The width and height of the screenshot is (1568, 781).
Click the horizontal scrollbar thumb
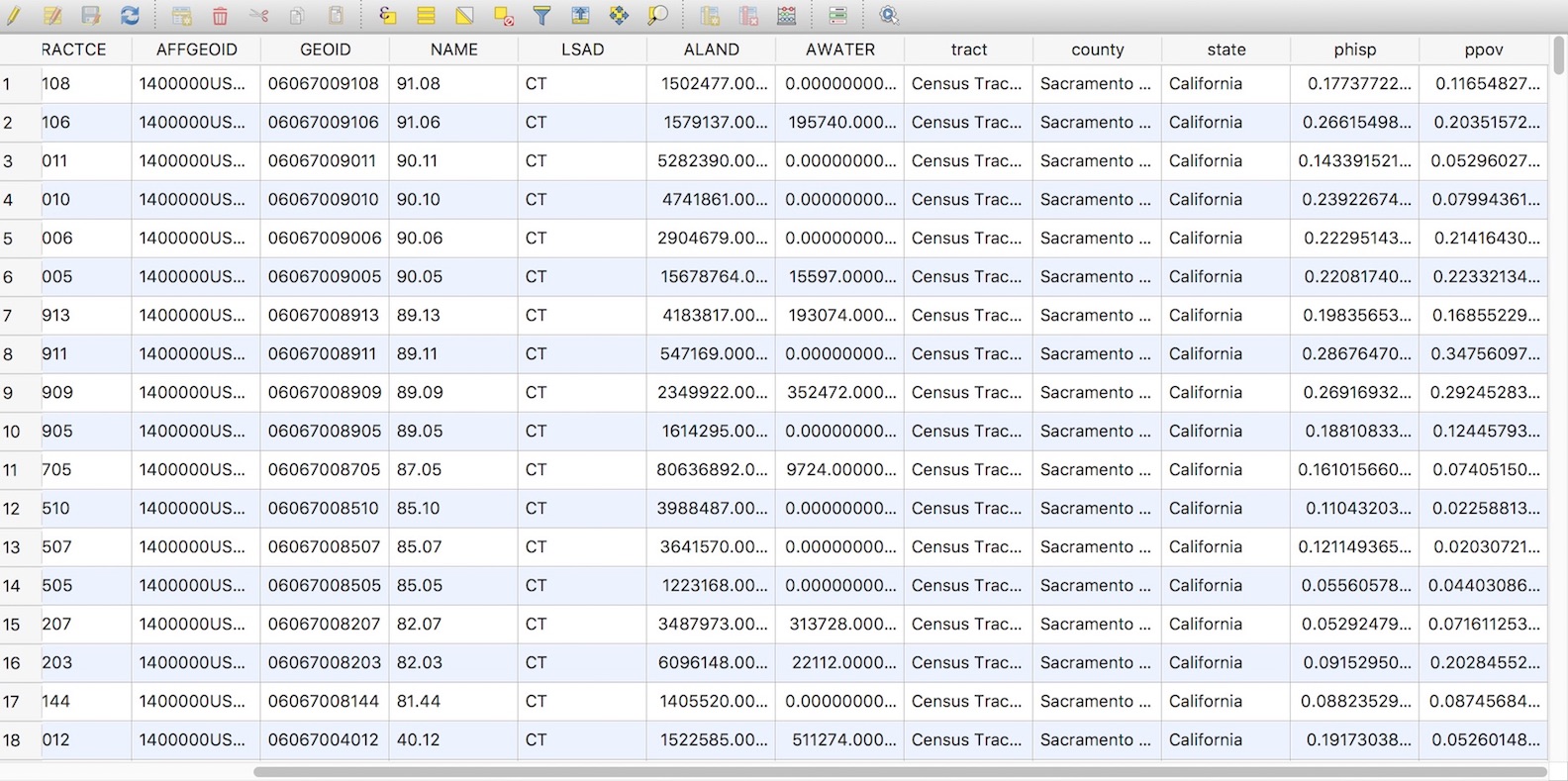point(900,771)
